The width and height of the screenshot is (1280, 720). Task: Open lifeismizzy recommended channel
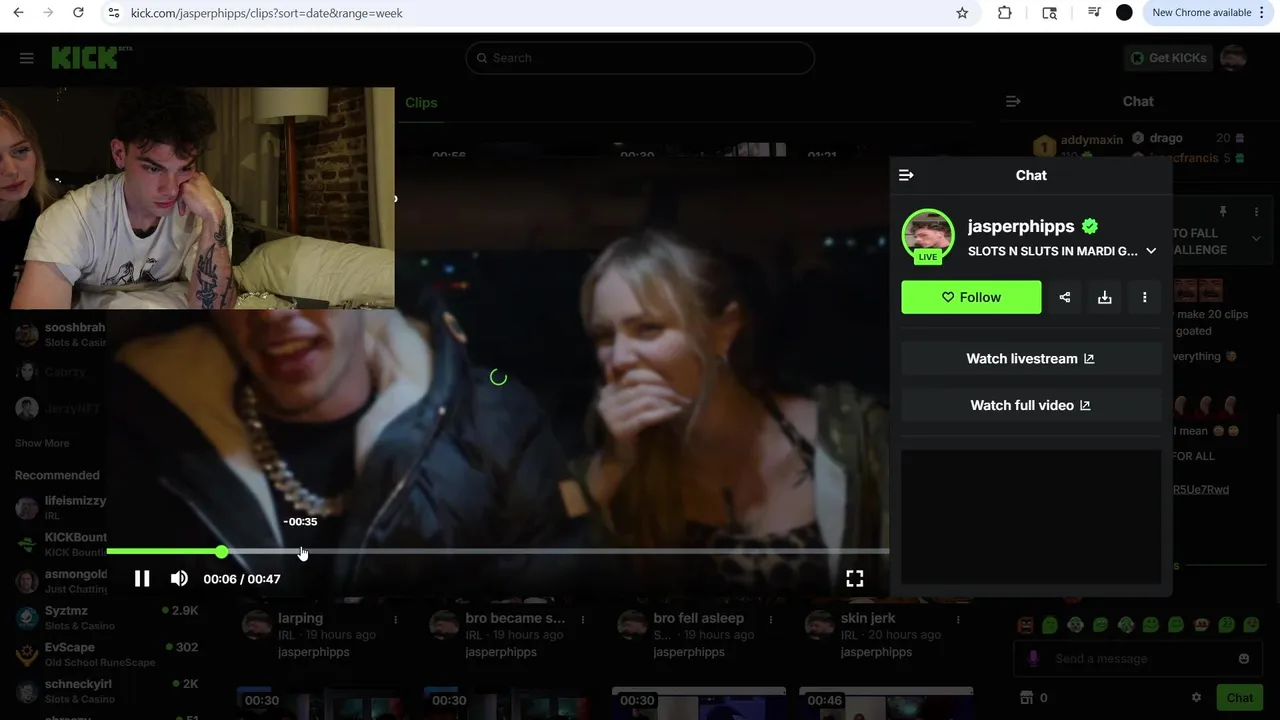pyautogui.click(x=62, y=507)
